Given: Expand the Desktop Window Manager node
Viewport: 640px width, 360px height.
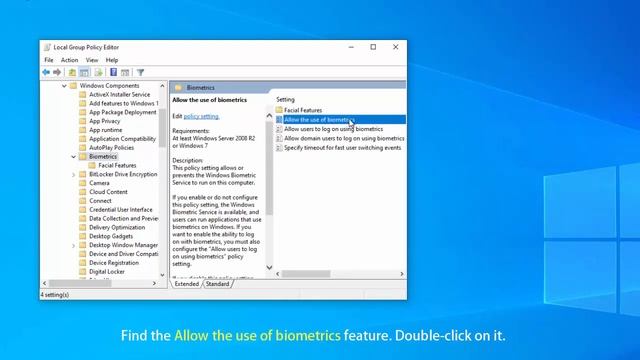Looking at the screenshot, I should [73, 245].
